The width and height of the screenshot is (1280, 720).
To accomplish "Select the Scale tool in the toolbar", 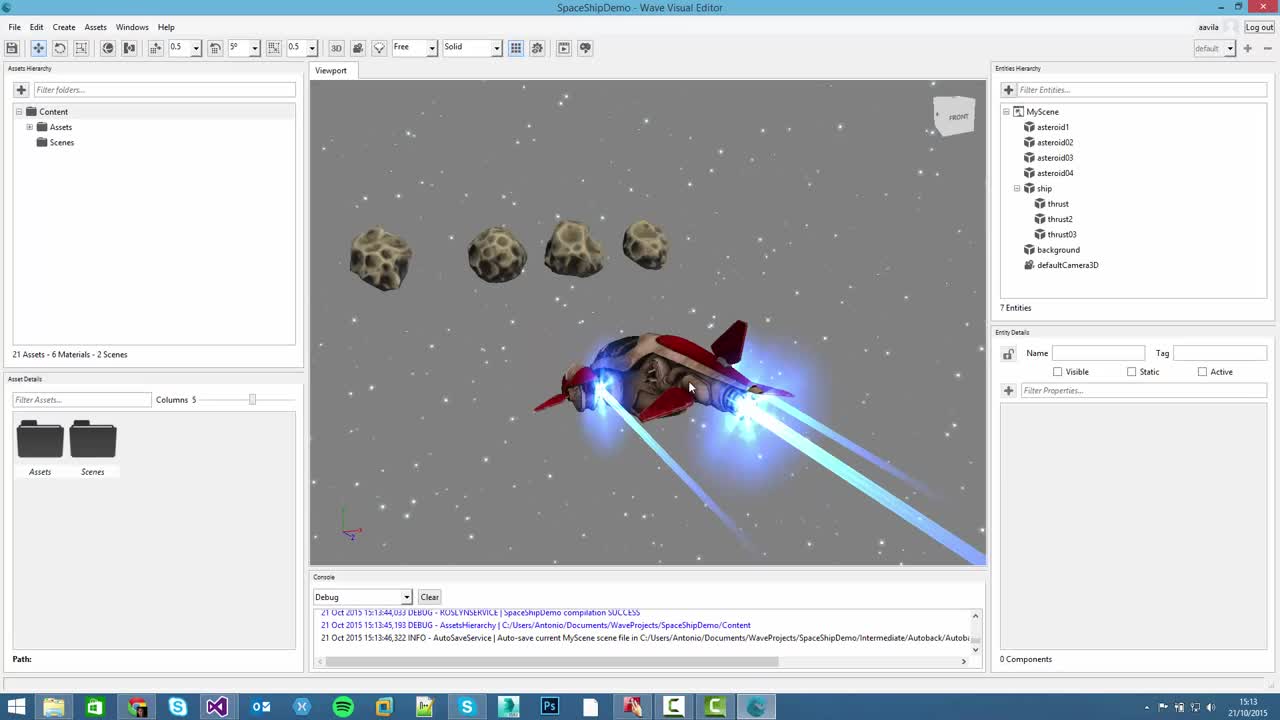I will [81, 47].
